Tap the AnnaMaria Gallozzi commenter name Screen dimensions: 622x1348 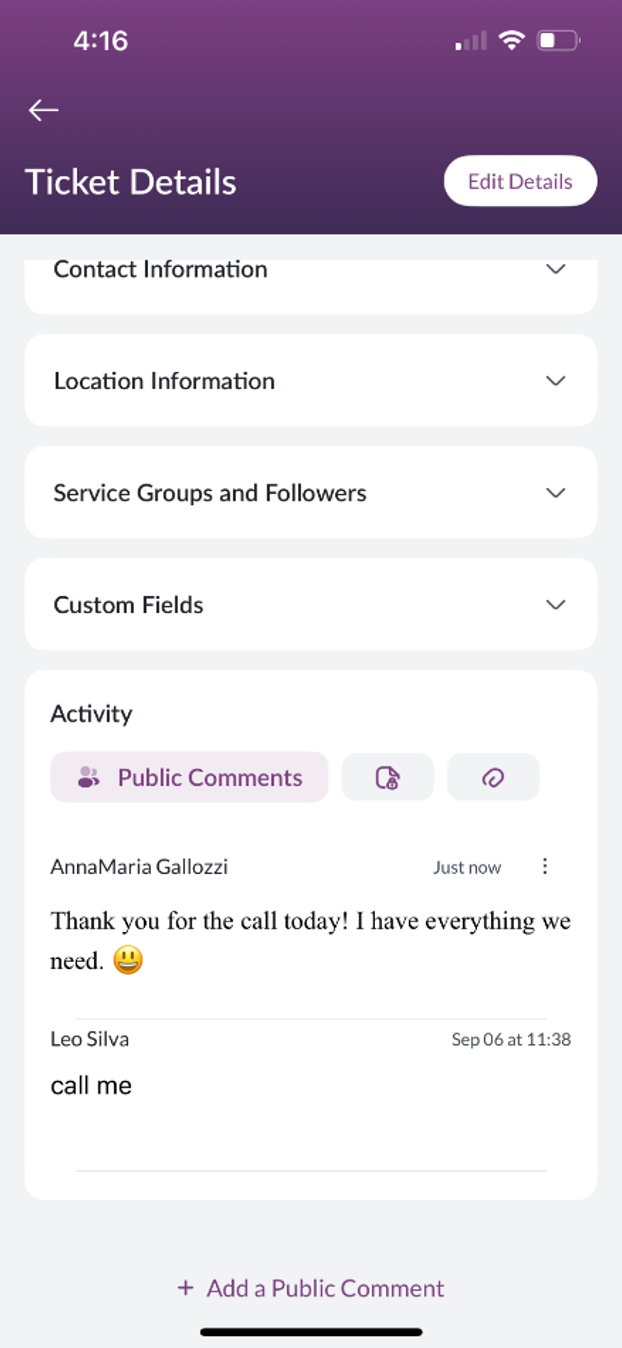[x=139, y=866]
